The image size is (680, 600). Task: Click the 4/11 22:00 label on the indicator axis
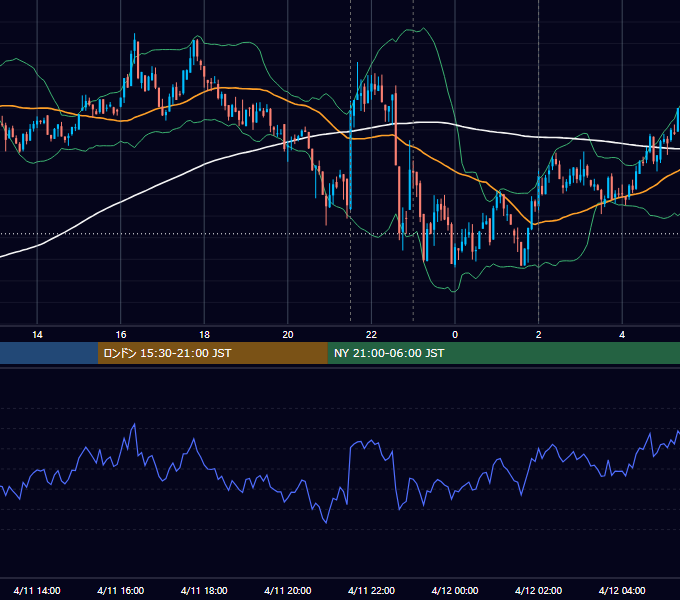point(371,590)
